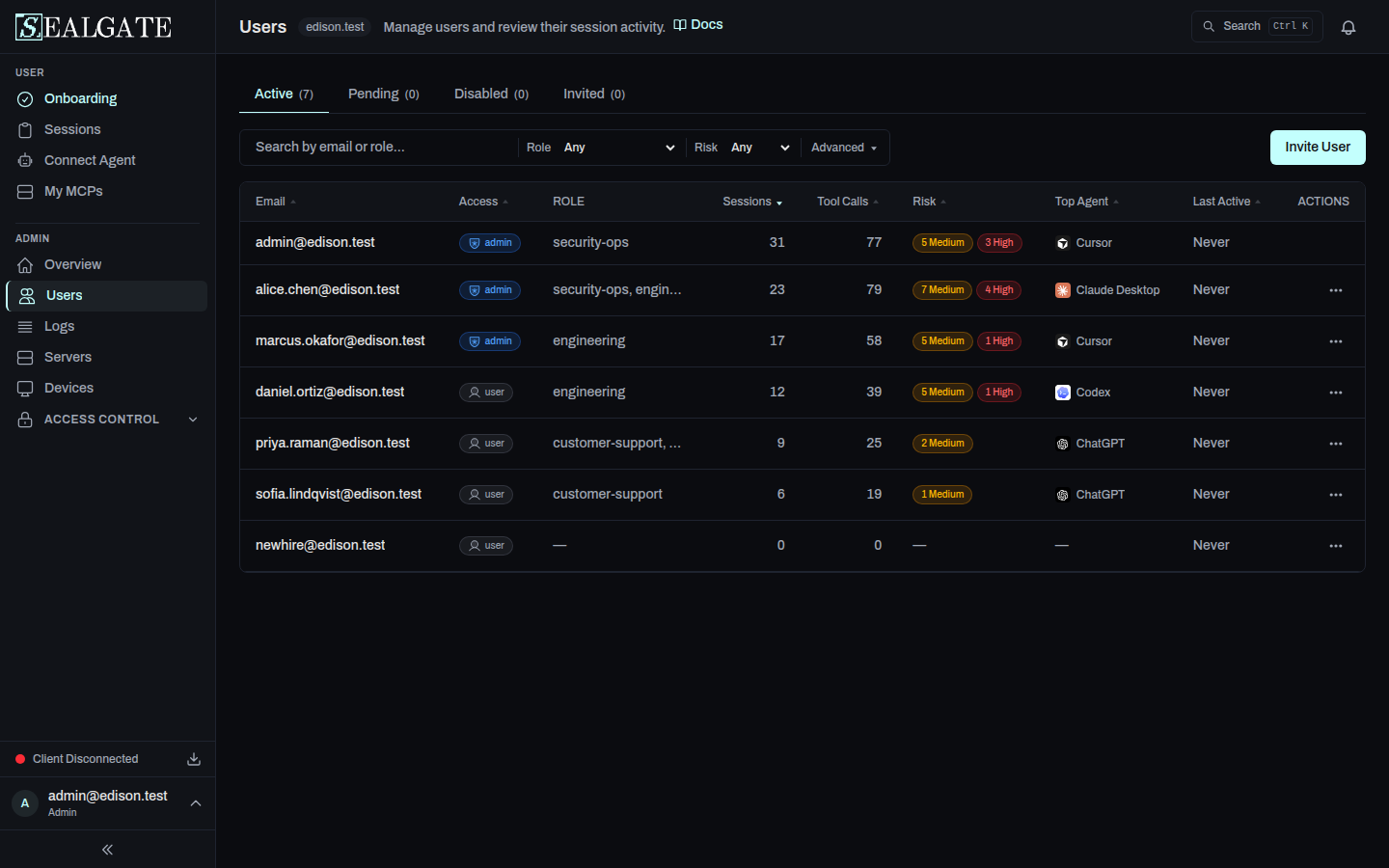Screen dimensions: 1389x868
Task: Open Connect Agent page
Action: tap(107, 160)
